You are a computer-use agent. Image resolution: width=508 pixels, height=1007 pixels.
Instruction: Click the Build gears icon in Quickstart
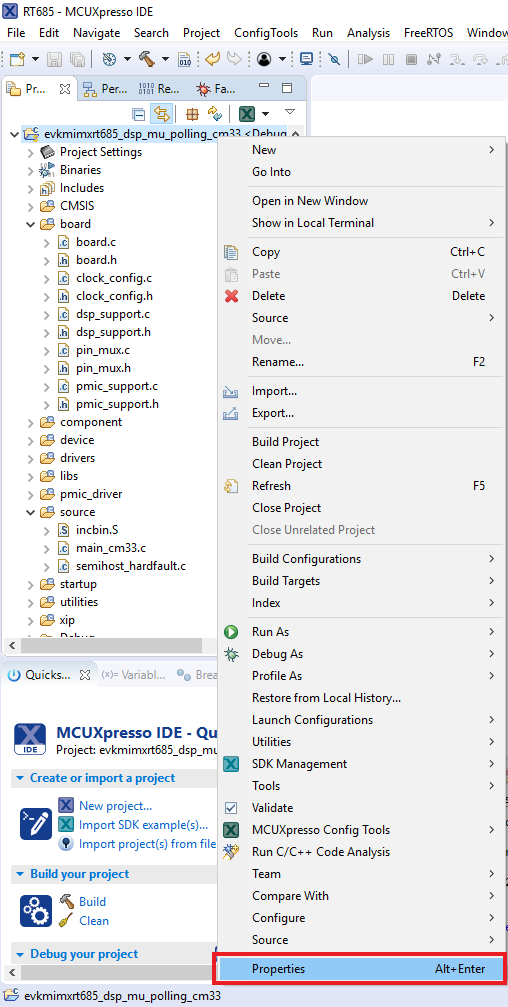pos(35,911)
